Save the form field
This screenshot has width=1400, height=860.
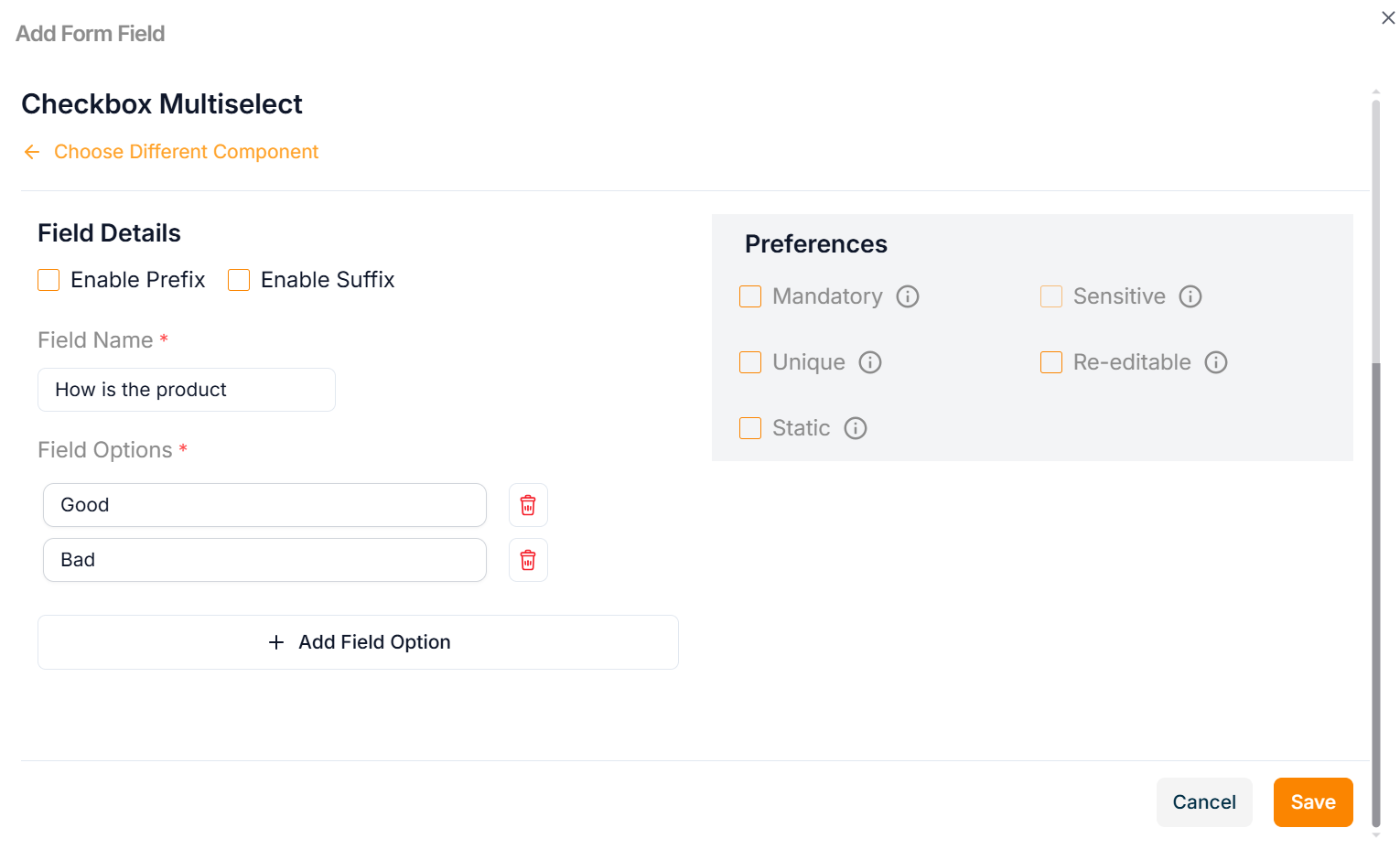tap(1312, 802)
